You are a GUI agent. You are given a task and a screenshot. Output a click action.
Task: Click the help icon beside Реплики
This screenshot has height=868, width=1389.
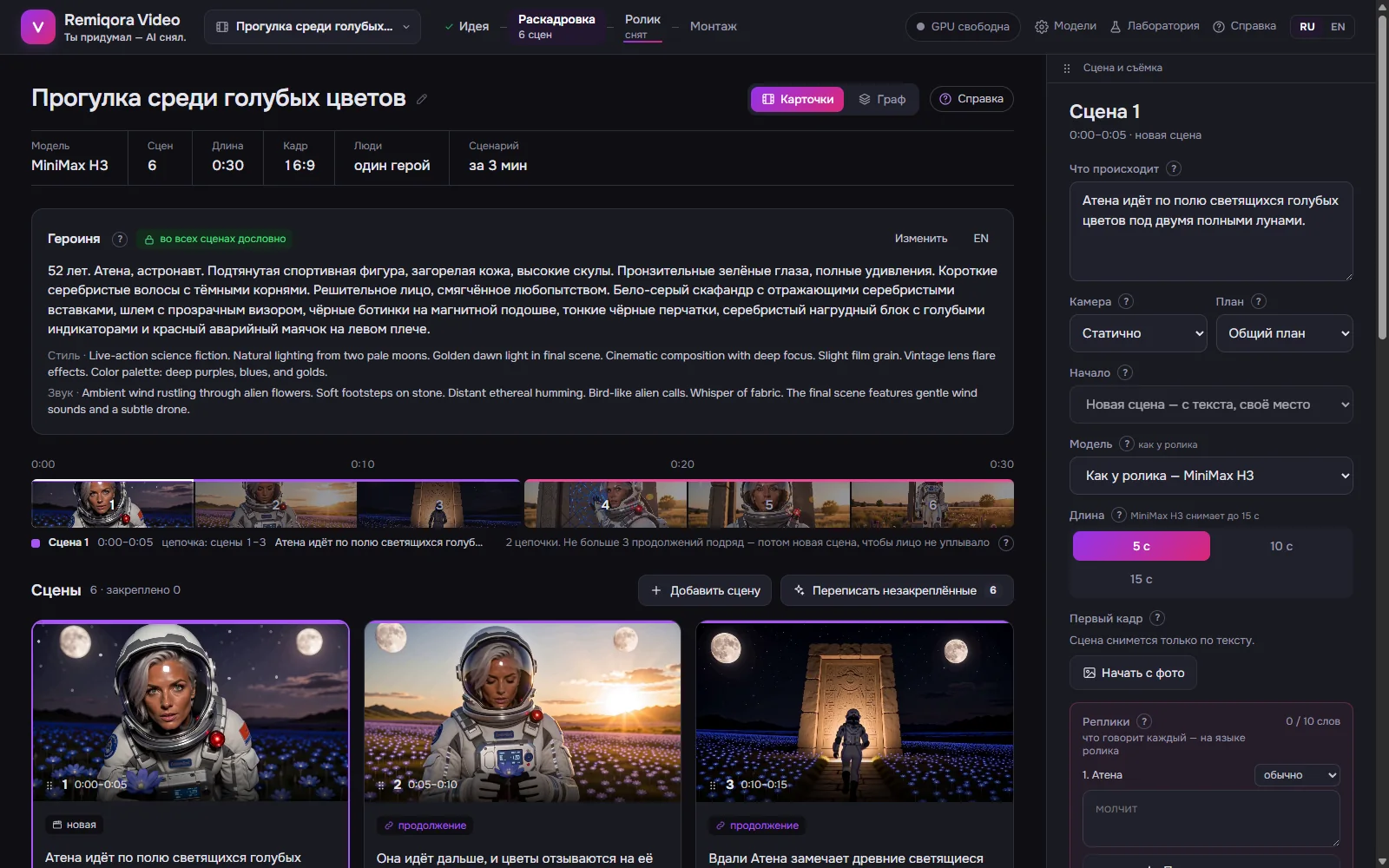[x=1144, y=721]
